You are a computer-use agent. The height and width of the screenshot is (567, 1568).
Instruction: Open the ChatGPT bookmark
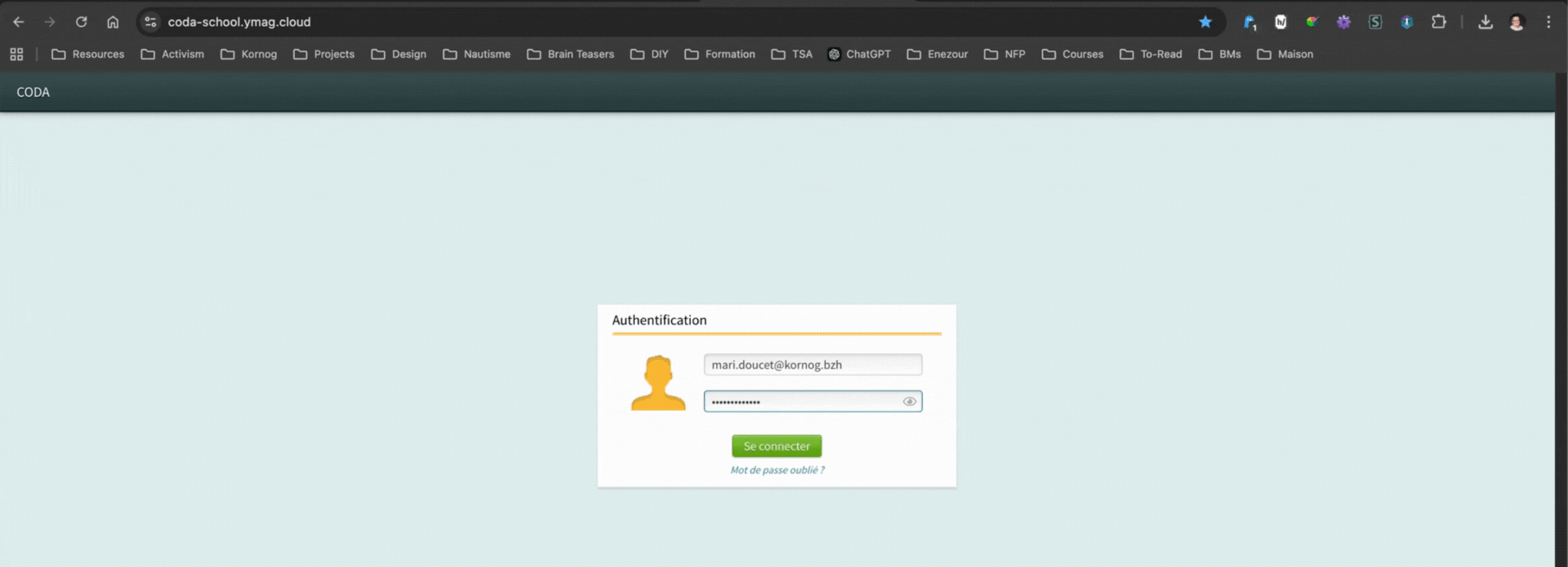point(860,54)
